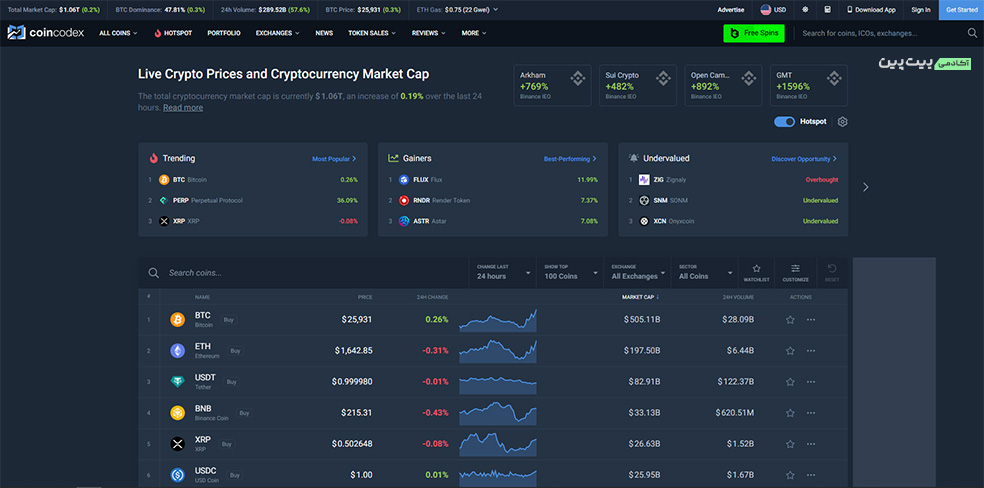Screen dimensions: 984x488
Task: Sort the table by 24H Volume header
Action: pos(738,297)
